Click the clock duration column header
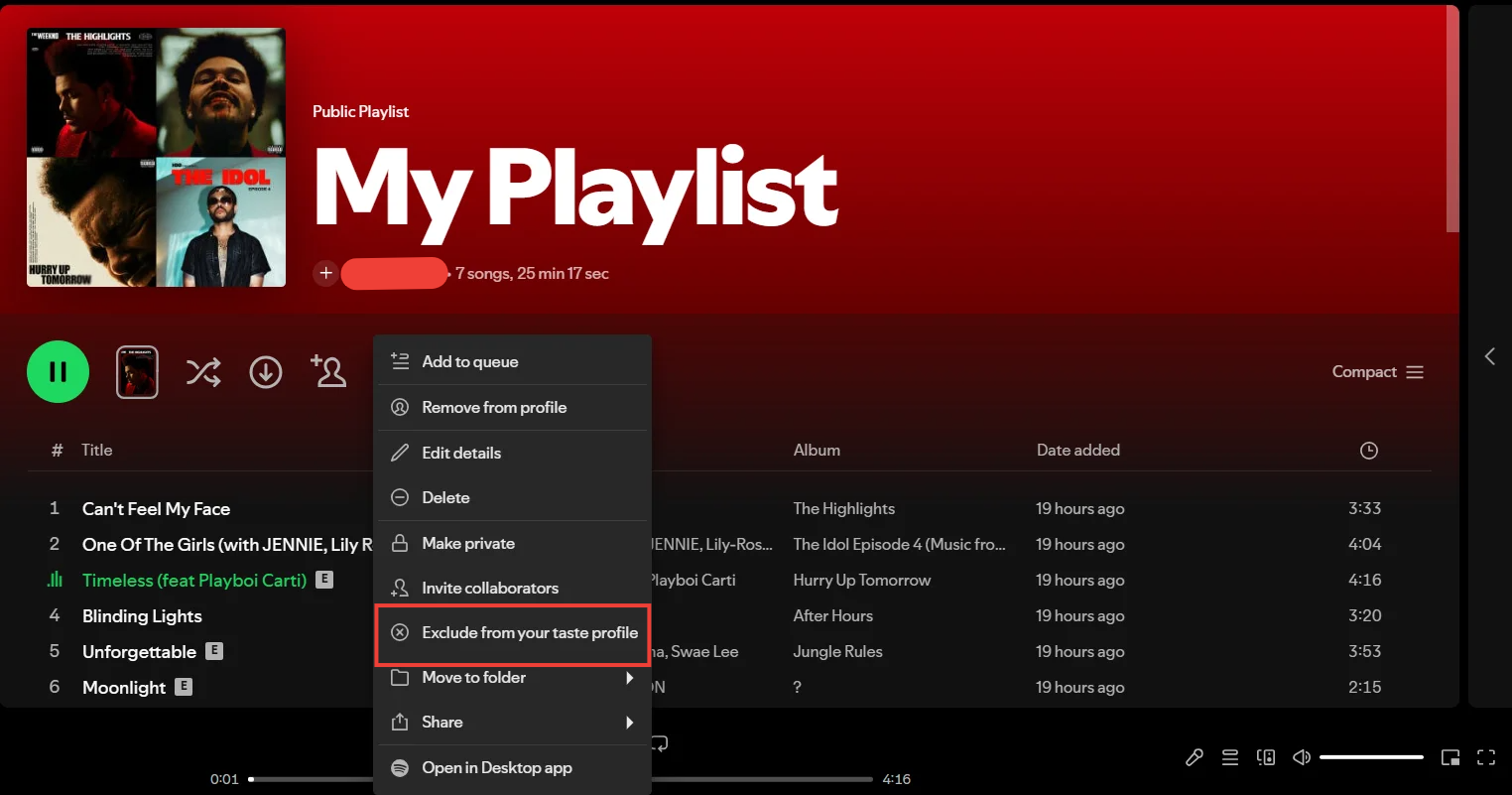The height and width of the screenshot is (795, 1512). point(1368,451)
